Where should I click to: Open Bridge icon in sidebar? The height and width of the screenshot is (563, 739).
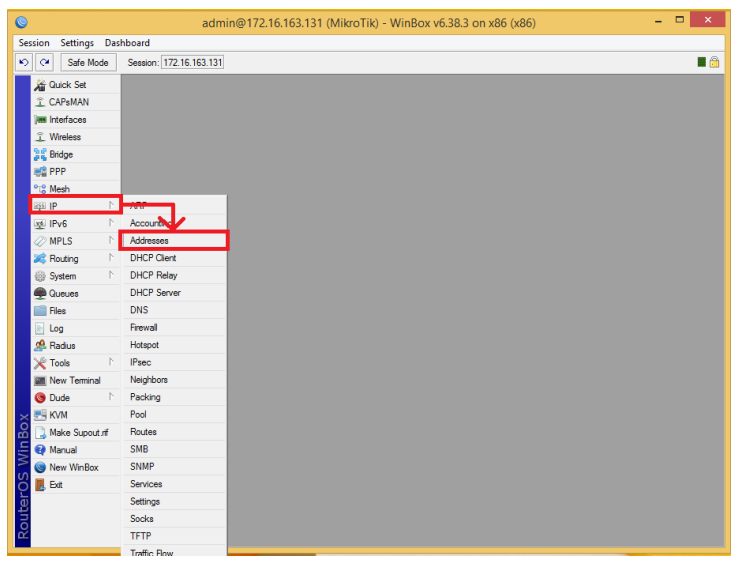point(40,155)
